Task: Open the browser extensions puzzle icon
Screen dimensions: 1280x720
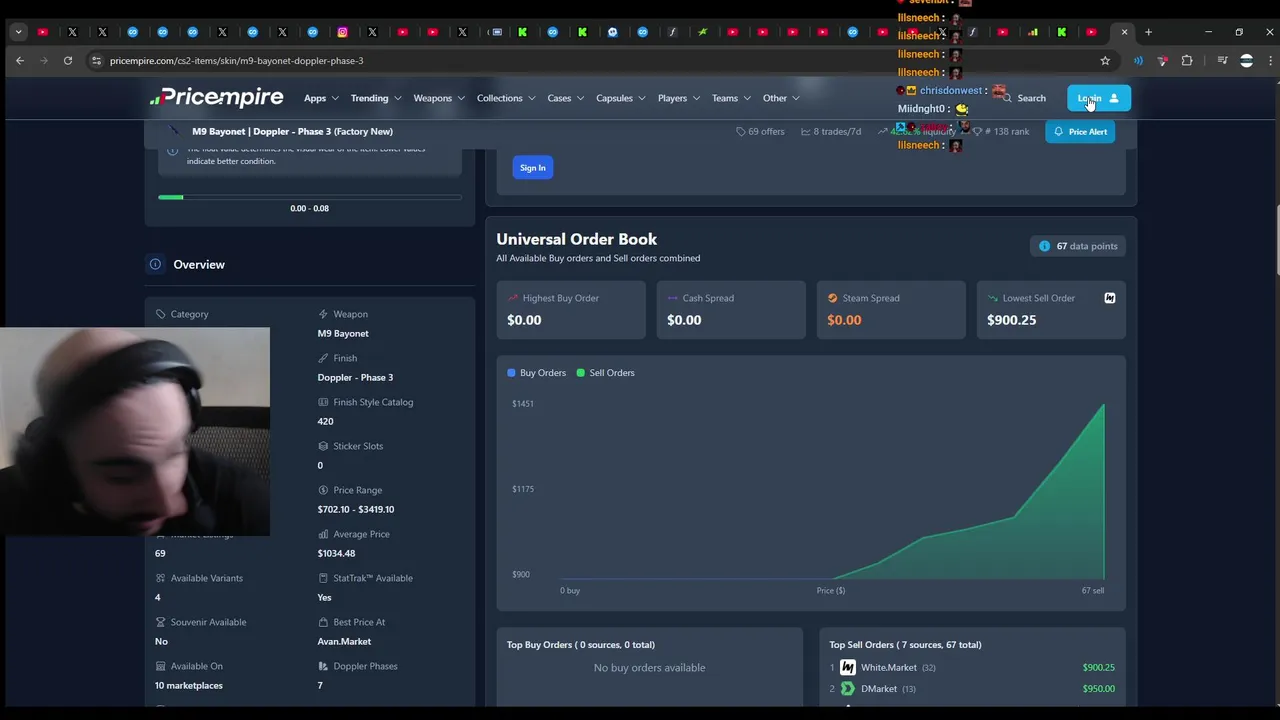Action: click(x=1187, y=61)
